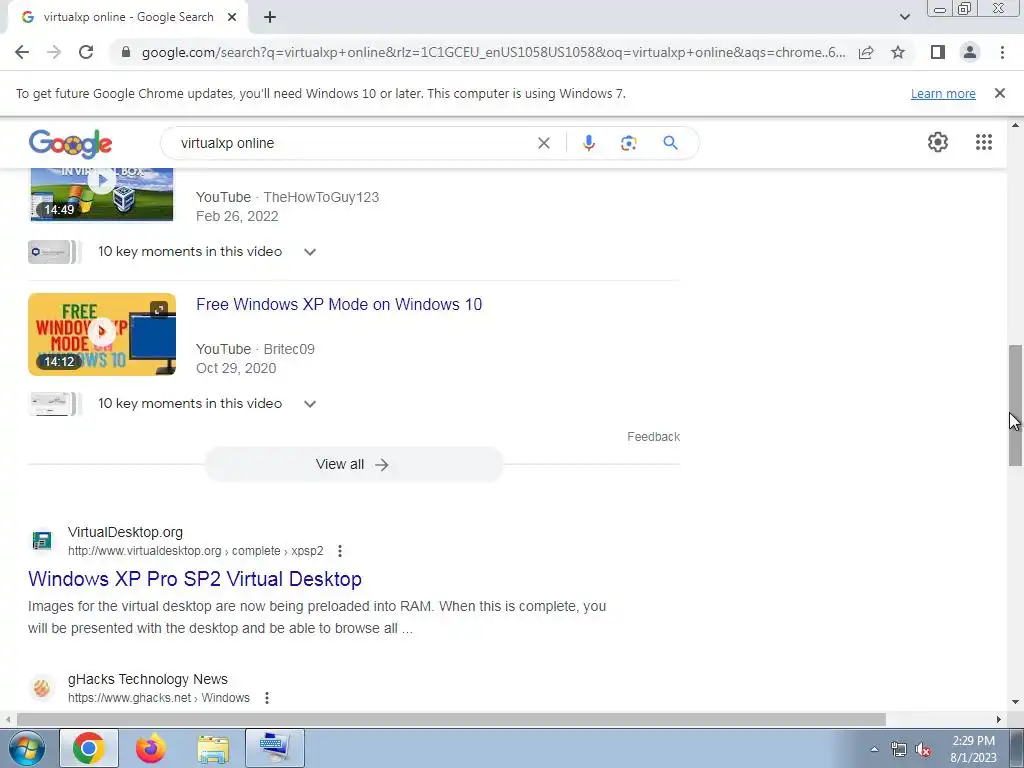
Task: Open Windows Explorer from taskbar
Action: [213, 748]
